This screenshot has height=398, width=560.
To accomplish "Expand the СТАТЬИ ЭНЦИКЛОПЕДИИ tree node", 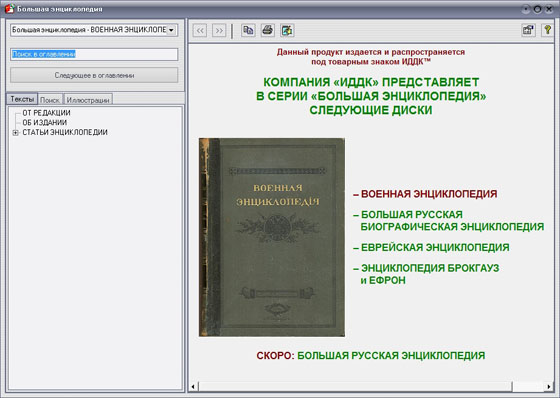I will [x=15, y=133].
